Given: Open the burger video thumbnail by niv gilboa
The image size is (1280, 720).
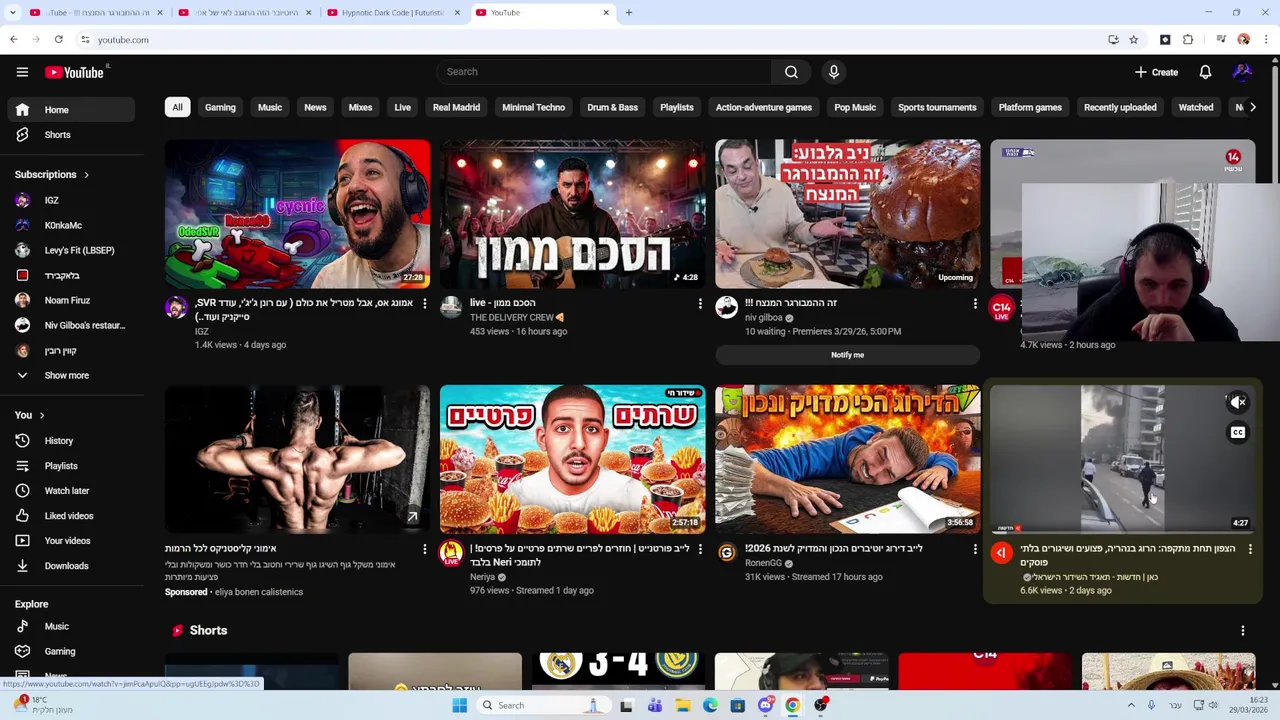Looking at the screenshot, I should (847, 214).
